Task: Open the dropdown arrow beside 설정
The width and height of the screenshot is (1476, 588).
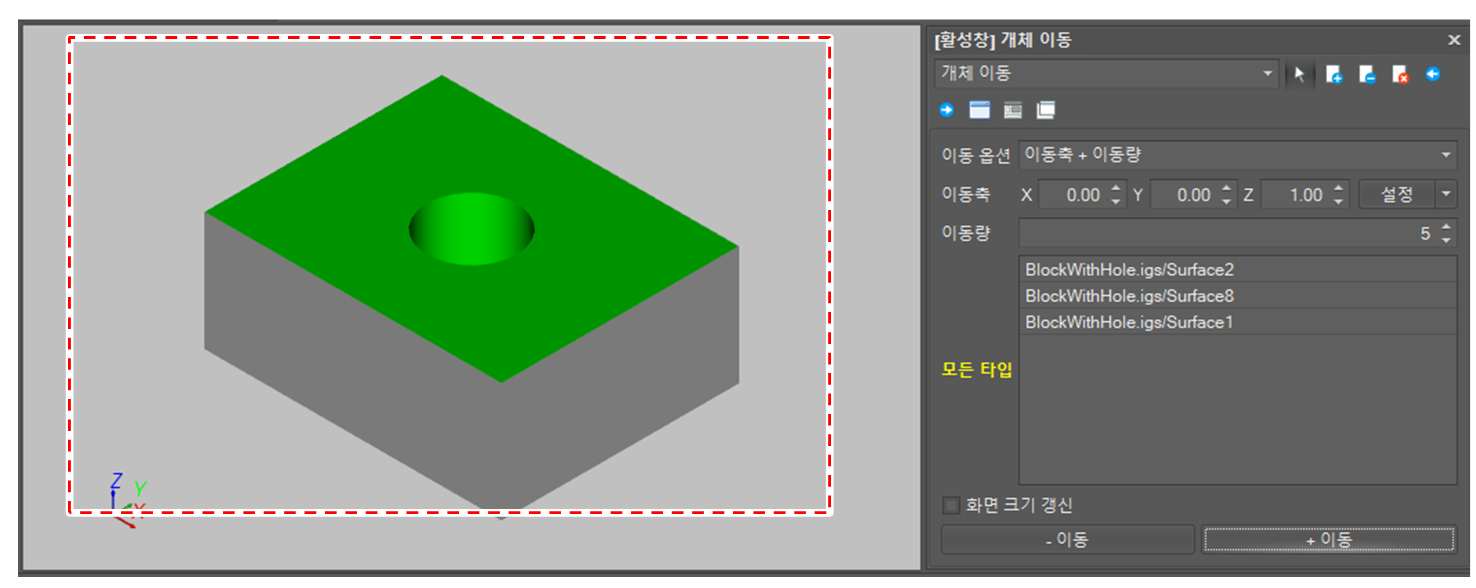Action: (x=1446, y=194)
